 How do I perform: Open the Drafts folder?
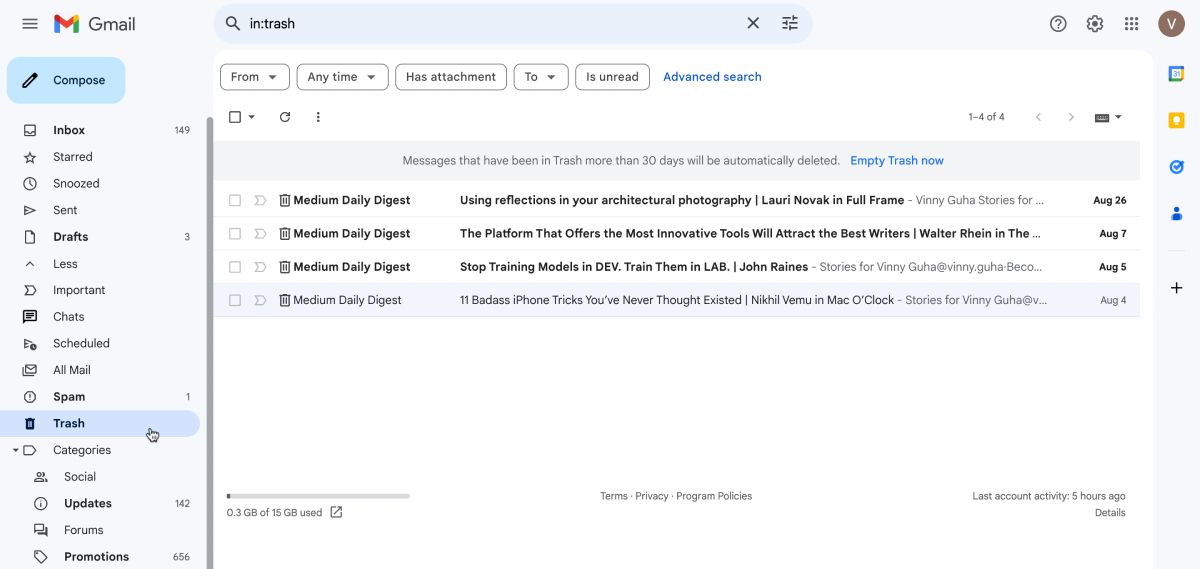(70, 237)
